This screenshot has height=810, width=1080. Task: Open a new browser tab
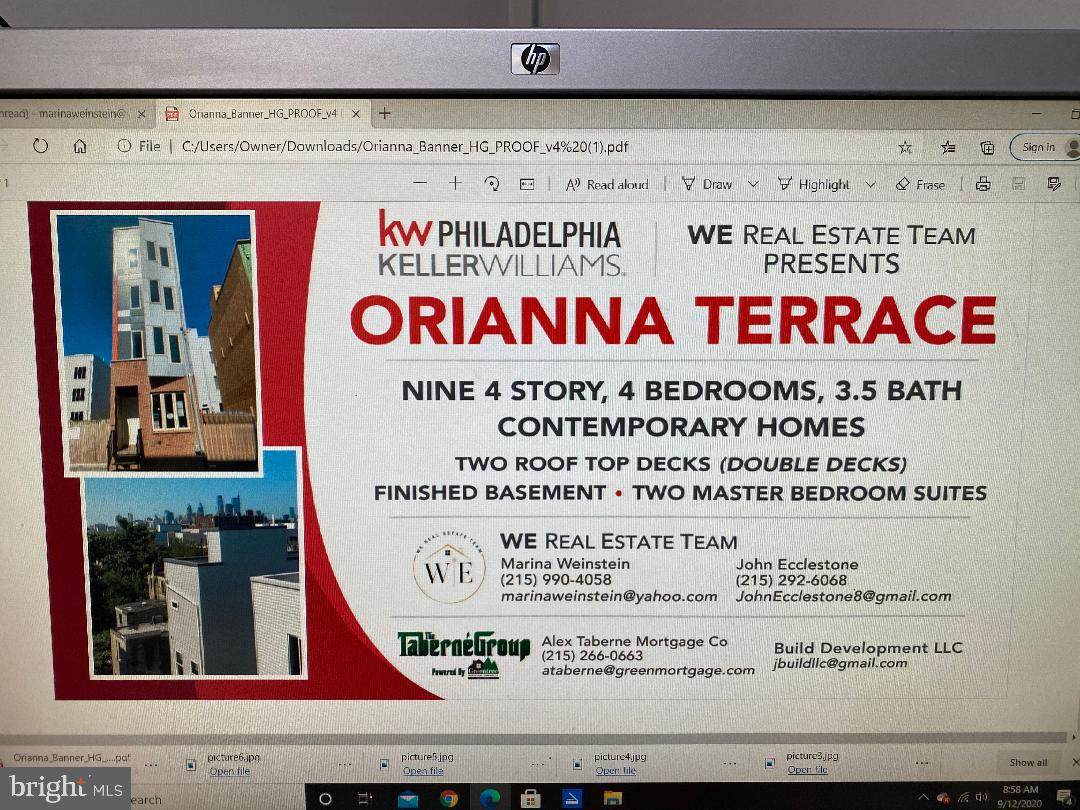click(384, 113)
